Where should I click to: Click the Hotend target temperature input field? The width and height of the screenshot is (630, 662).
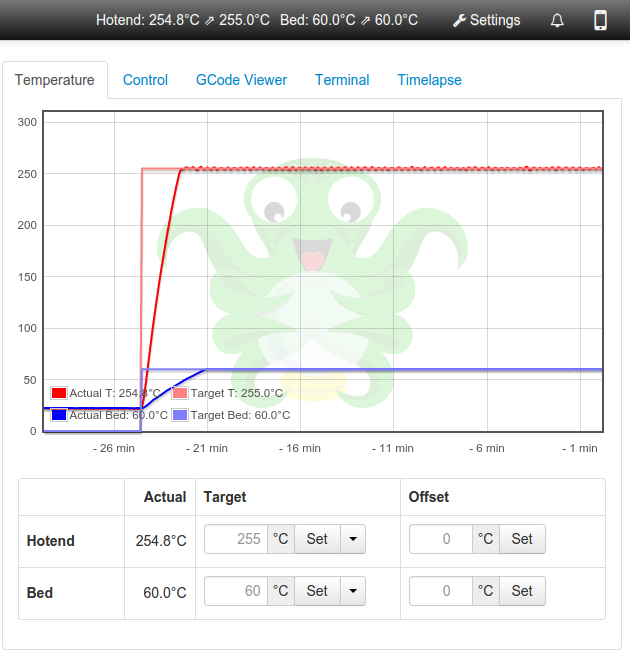[236, 539]
